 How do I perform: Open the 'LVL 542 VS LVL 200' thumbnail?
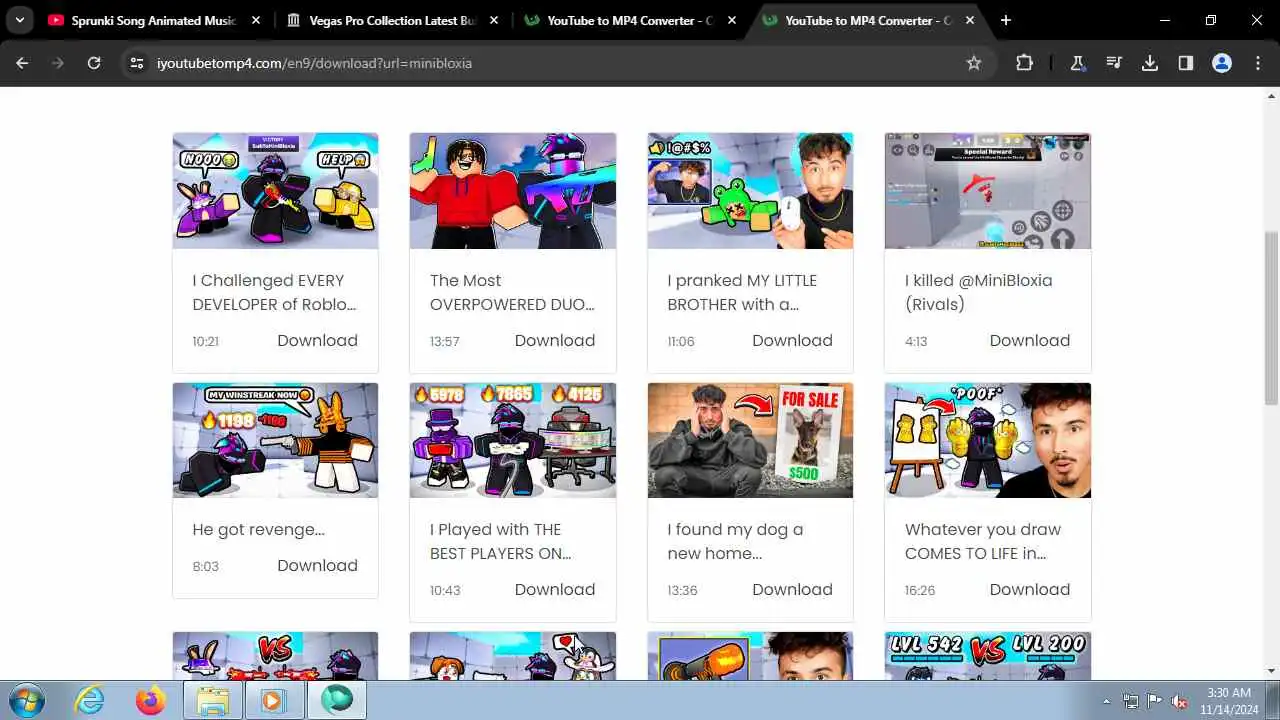pos(988,656)
